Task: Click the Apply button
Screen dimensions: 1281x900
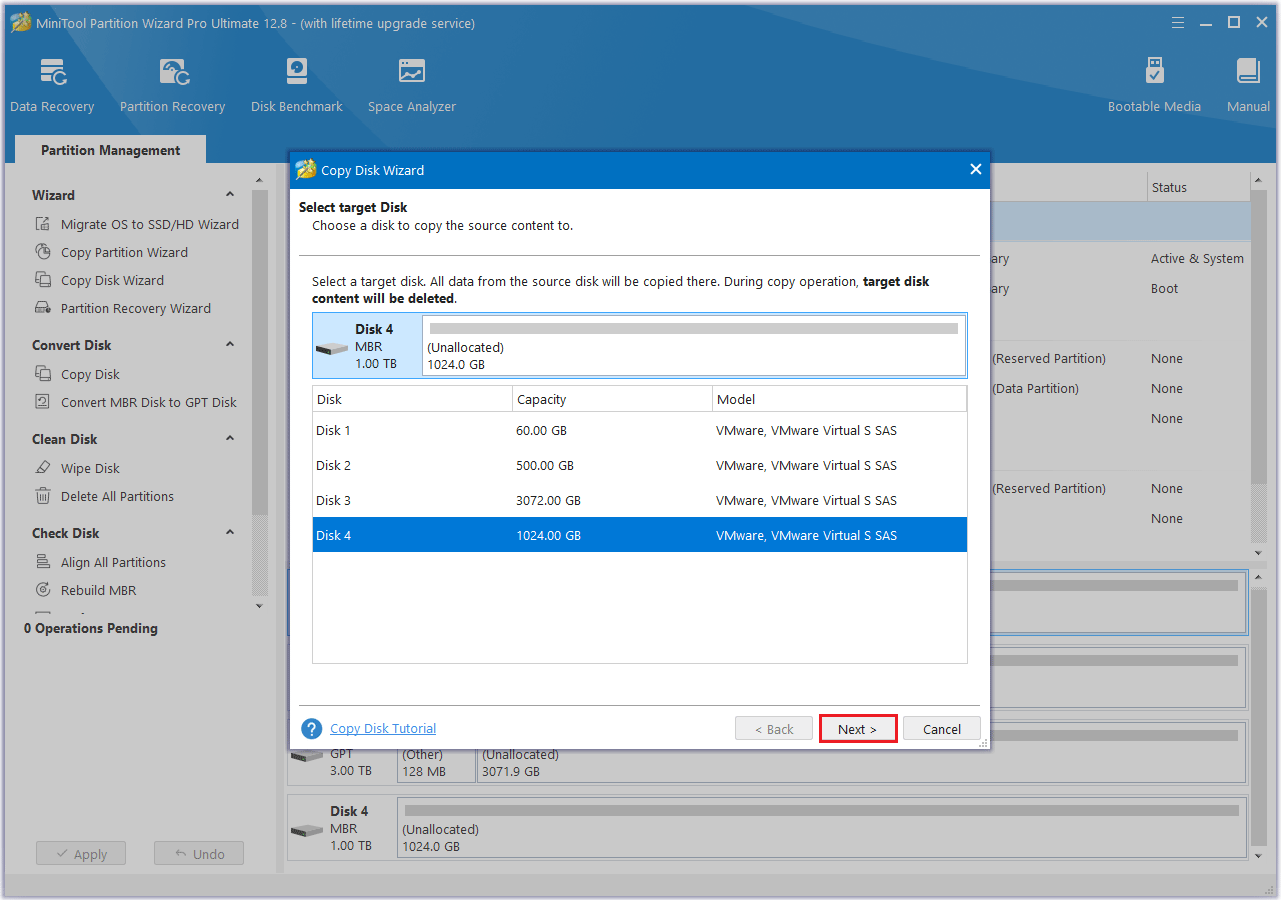Action: pos(81,854)
